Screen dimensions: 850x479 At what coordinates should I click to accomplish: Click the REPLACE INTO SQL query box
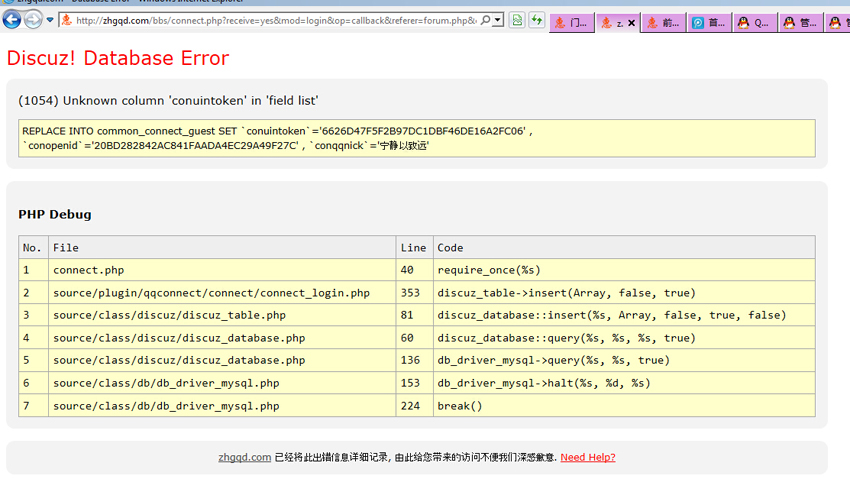coord(416,138)
